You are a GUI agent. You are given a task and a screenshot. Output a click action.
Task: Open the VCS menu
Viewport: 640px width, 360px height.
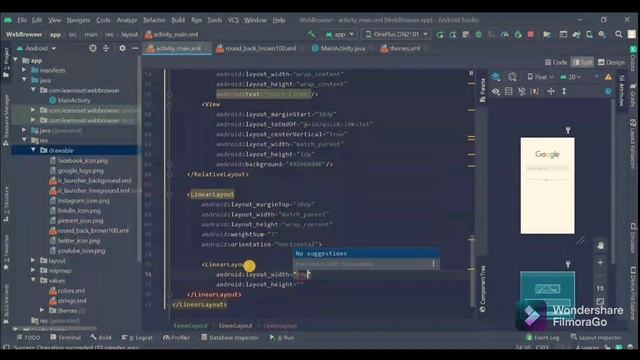point(233,20)
